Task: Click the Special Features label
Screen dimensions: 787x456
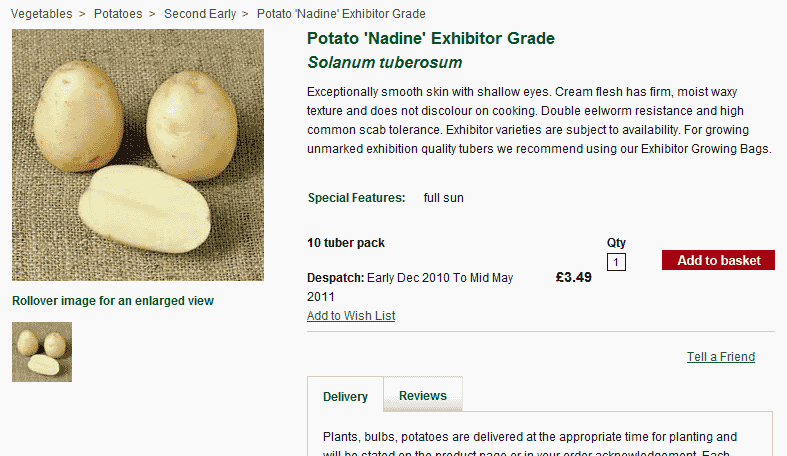Action: (x=357, y=198)
